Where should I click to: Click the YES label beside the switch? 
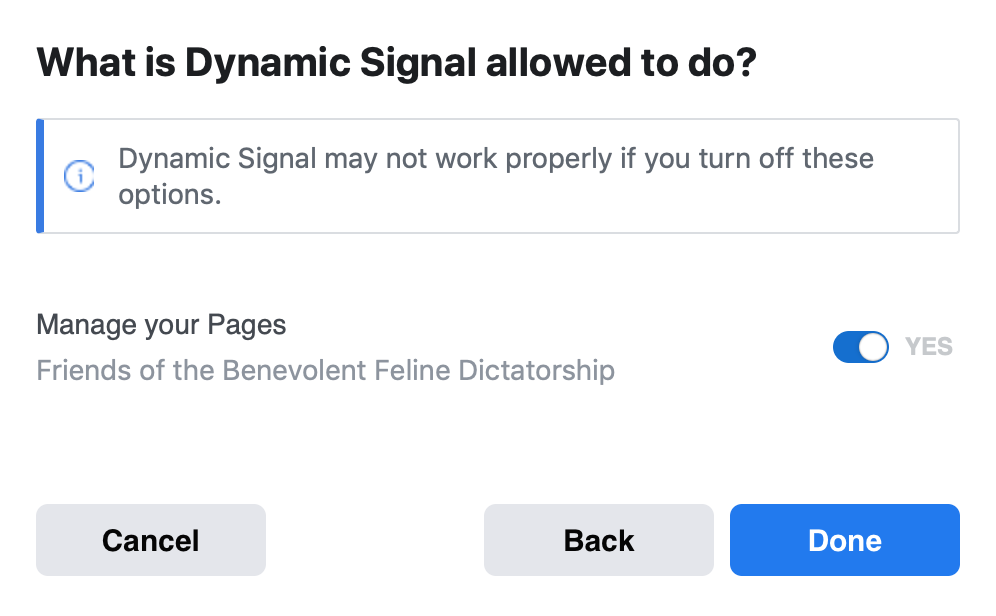929,347
